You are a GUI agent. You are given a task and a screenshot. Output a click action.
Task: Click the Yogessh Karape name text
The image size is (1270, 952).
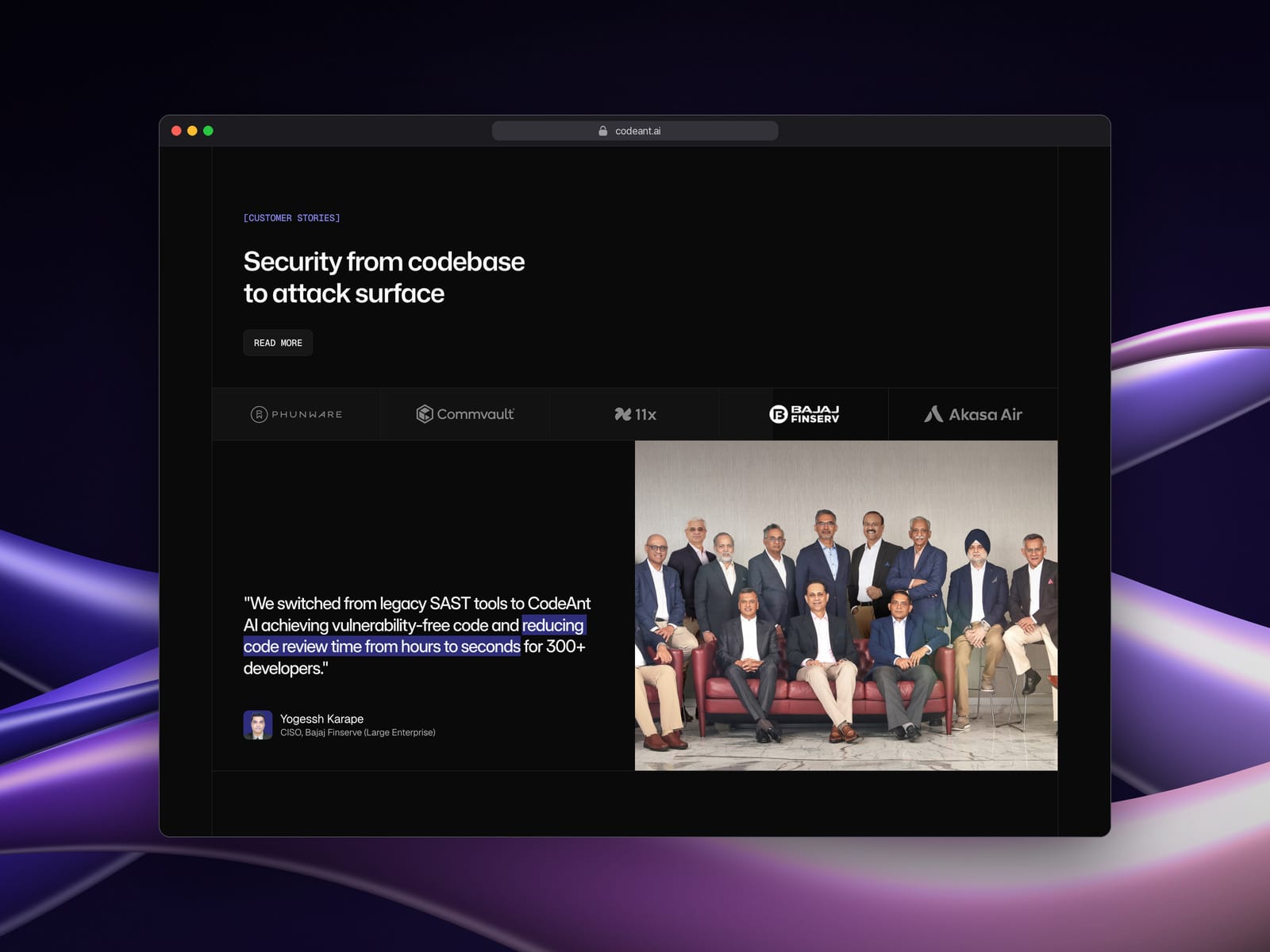pyautogui.click(x=321, y=719)
